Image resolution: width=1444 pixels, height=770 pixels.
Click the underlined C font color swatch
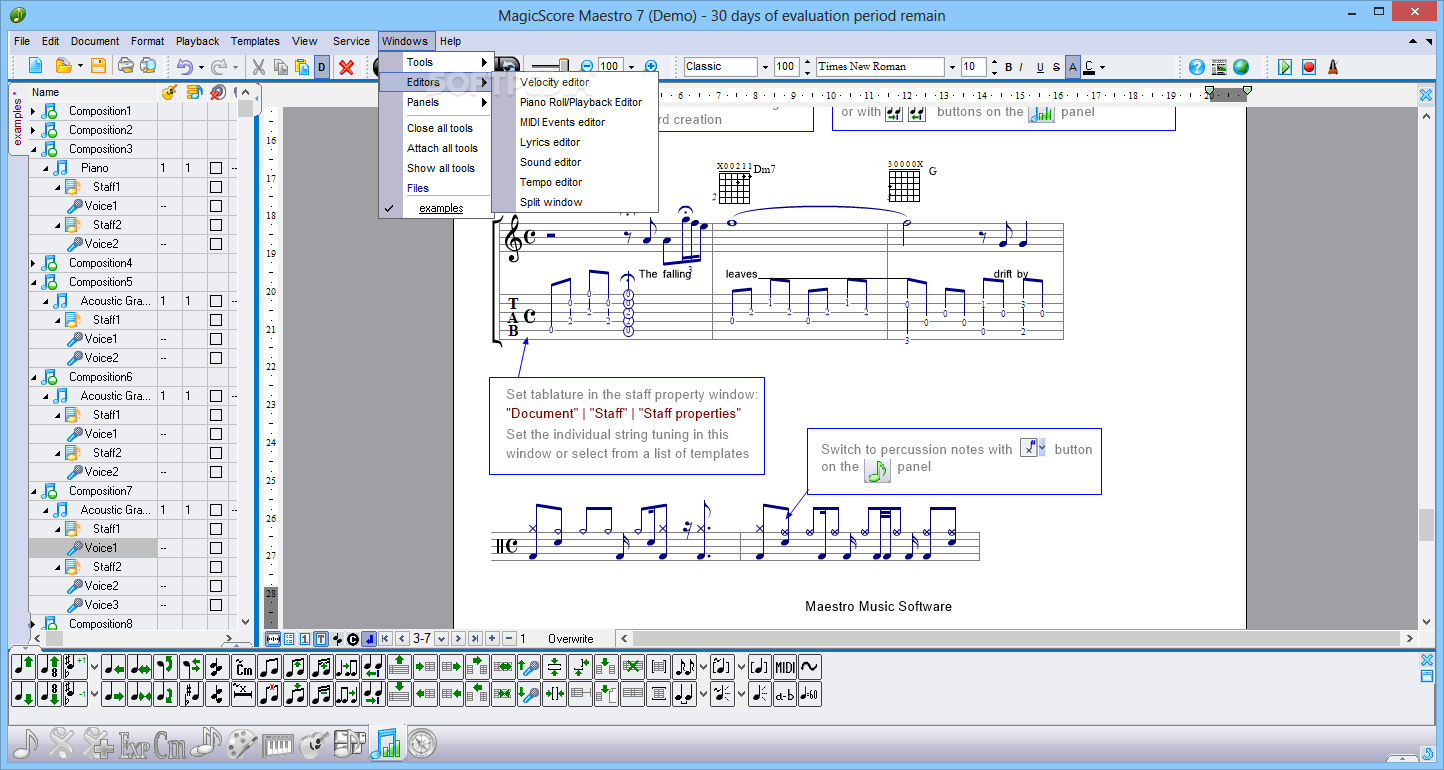click(x=1089, y=67)
